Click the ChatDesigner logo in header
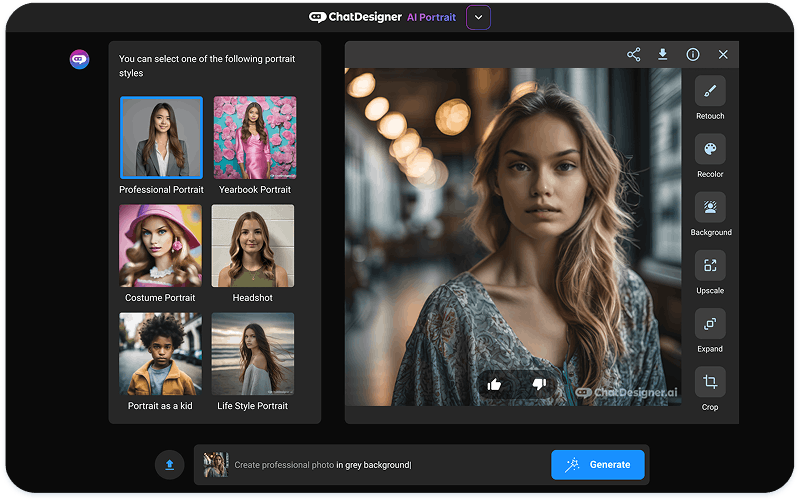 [355, 17]
